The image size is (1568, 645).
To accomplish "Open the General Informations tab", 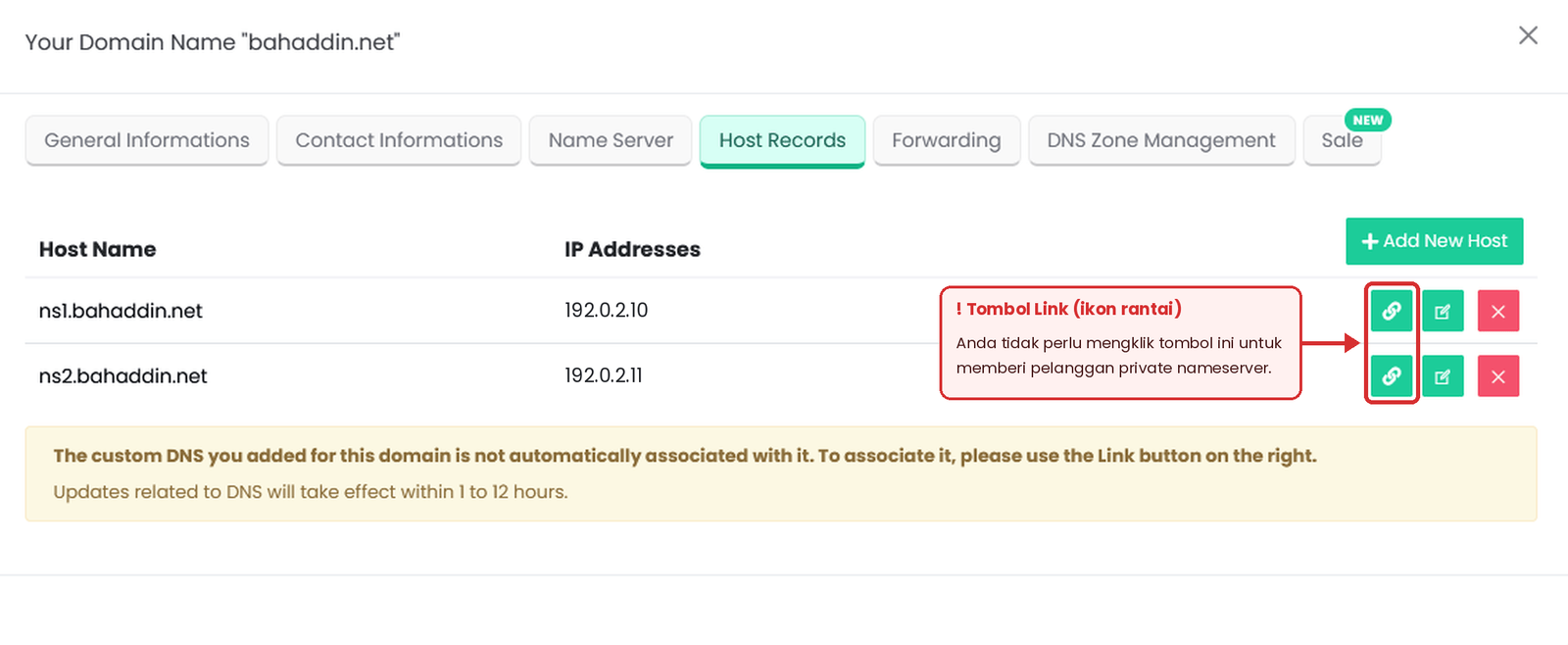I will [x=147, y=140].
